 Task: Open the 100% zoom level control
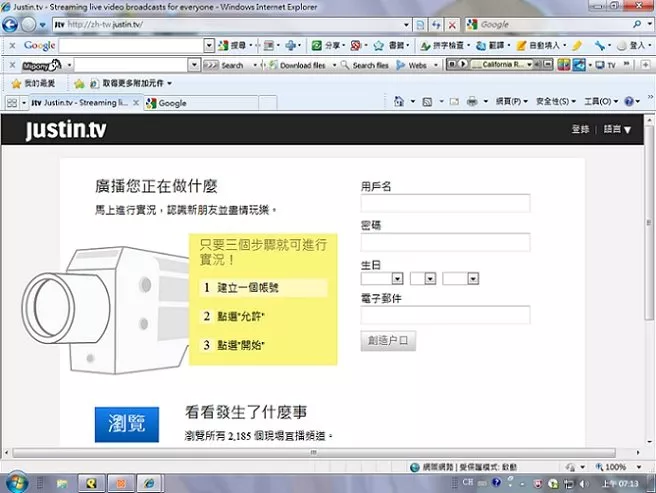[618, 467]
